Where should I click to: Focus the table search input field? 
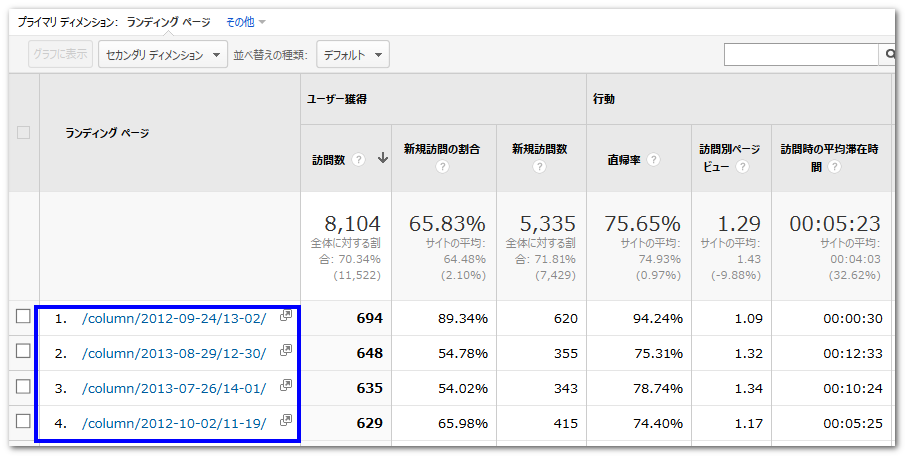(x=800, y=54)
